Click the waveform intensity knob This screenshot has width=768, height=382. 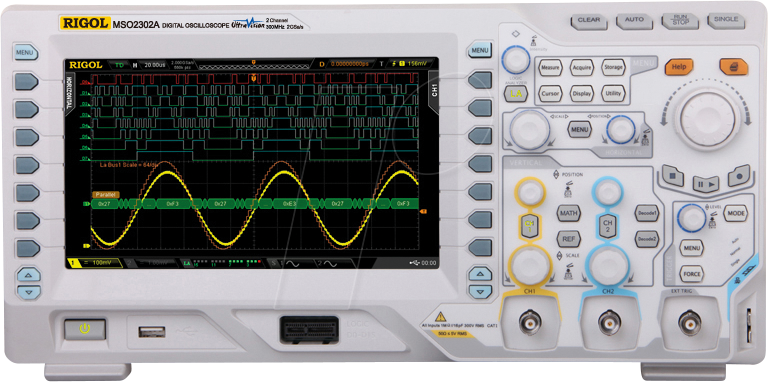[516, 60]
